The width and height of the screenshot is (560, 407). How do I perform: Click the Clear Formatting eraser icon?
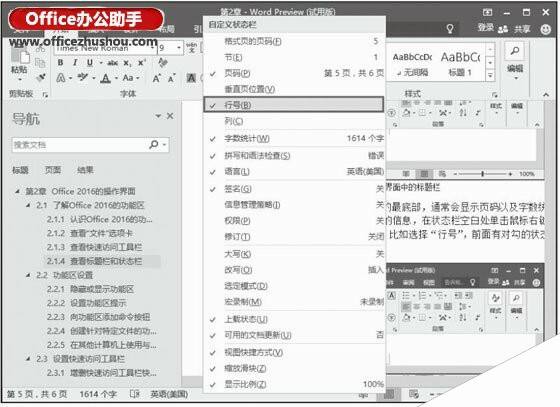click(x=163, y=62)
